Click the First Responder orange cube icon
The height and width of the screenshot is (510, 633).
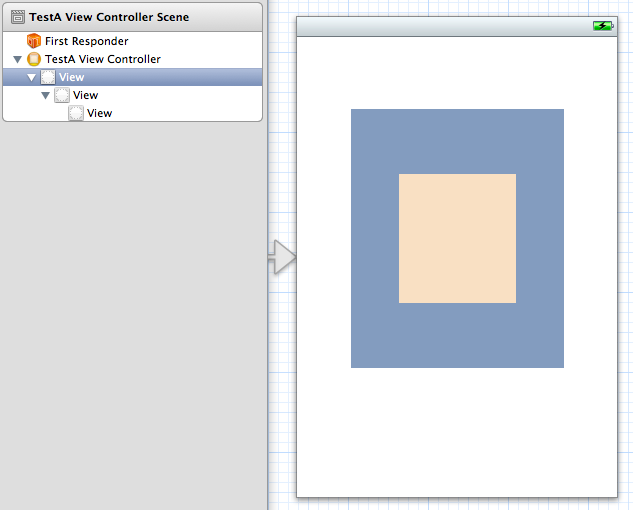click(34, 41)
